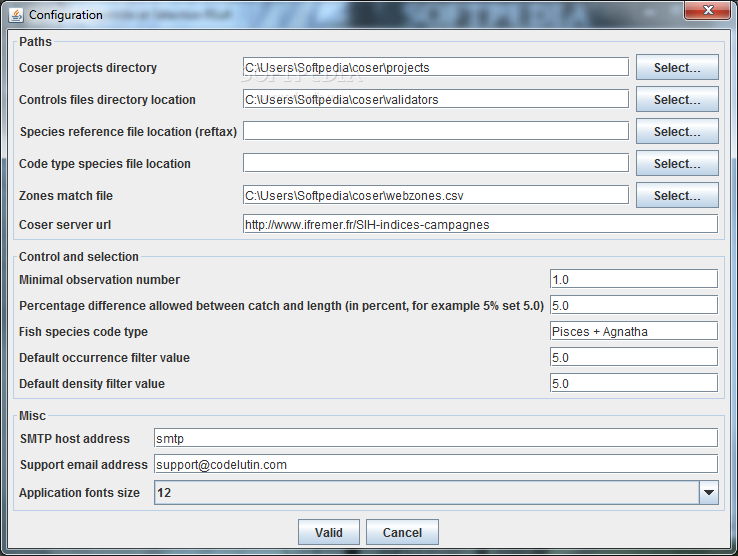Click Select for Zones match file
Viewport: 738px width, 556px height.
677,195
